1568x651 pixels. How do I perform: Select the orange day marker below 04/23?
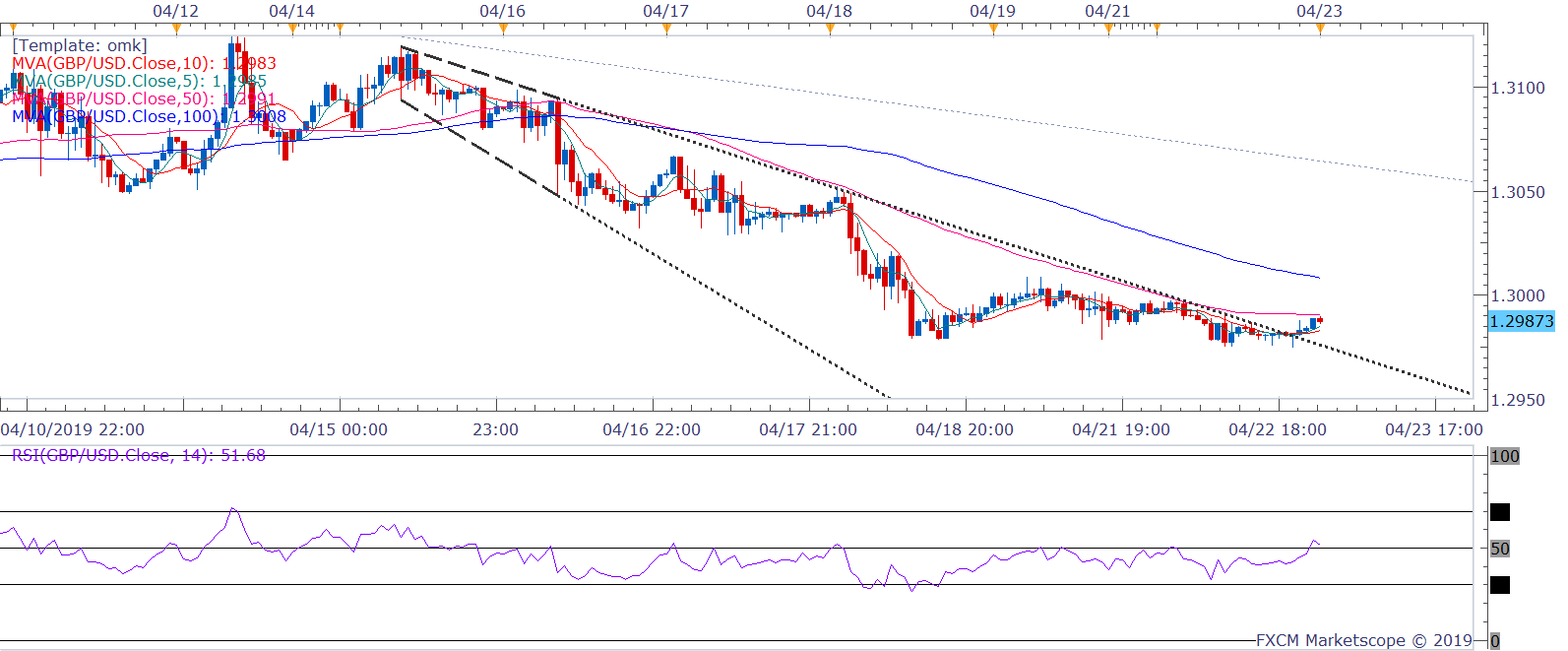point(1320,29)
